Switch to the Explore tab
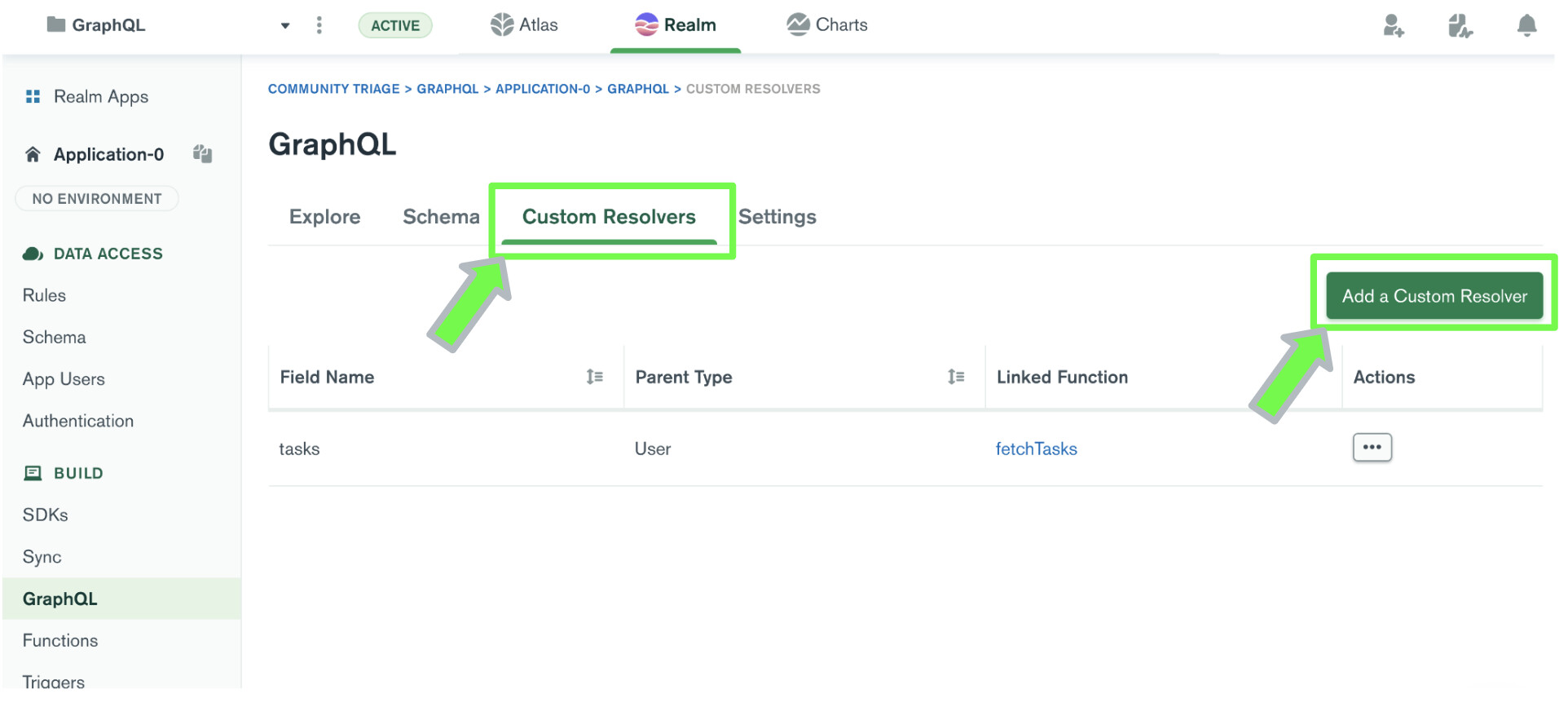The height and width of the screenshot is (716, 1568). (x=324, y=217)
